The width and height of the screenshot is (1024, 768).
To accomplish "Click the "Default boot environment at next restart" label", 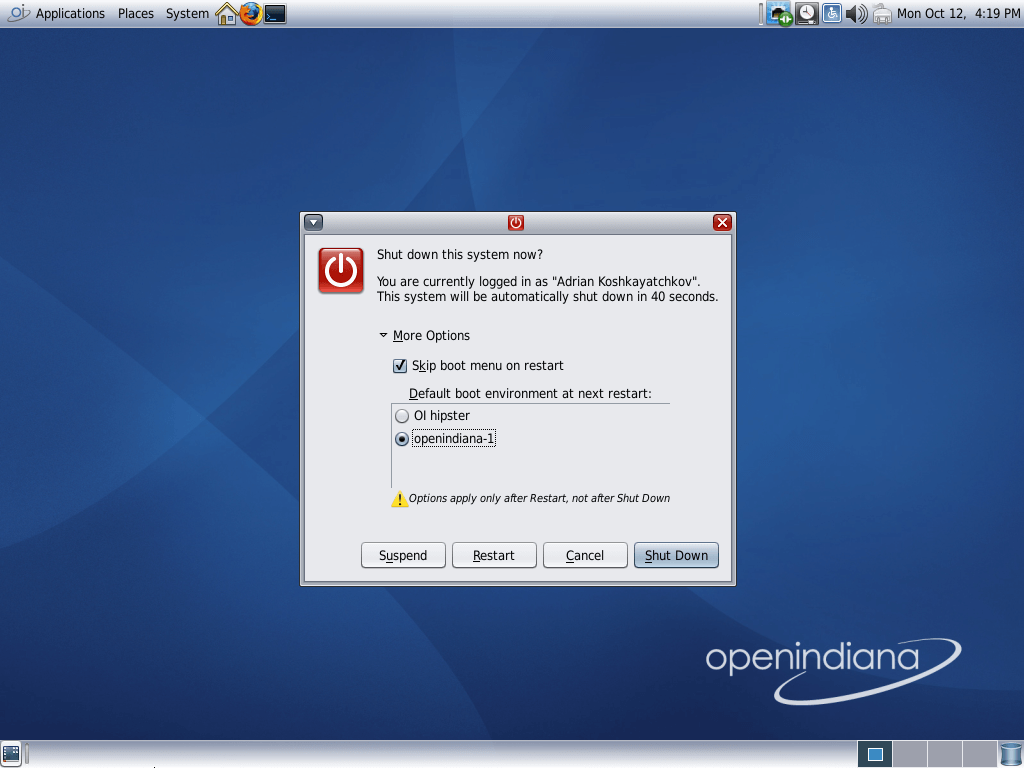I will (530, 394).
